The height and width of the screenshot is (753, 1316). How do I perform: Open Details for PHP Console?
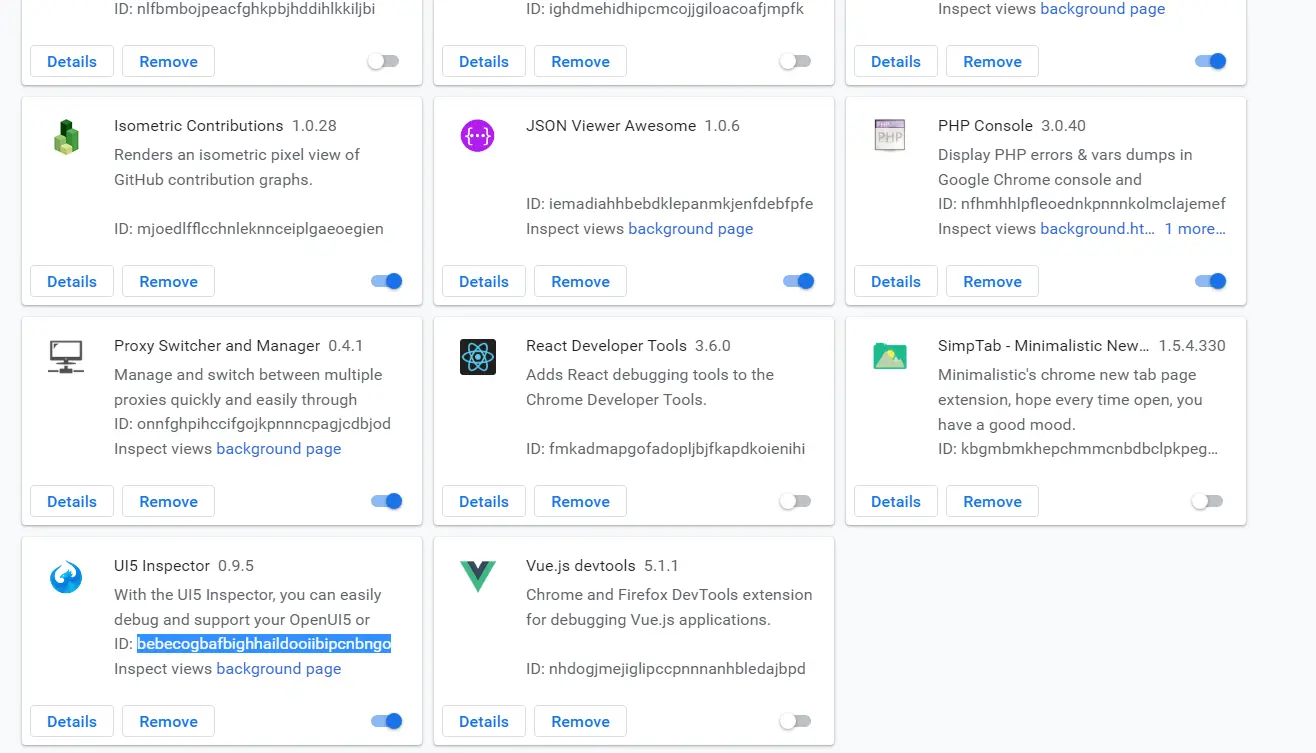click(896, 281)
